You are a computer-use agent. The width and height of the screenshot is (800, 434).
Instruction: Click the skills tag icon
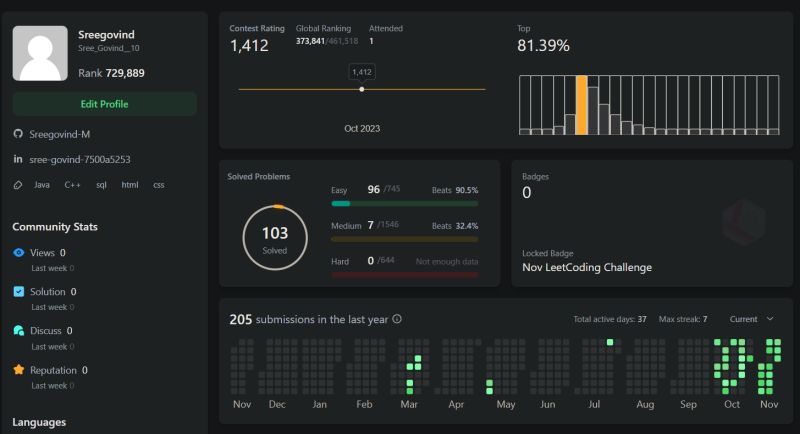[x=18, y=185]
